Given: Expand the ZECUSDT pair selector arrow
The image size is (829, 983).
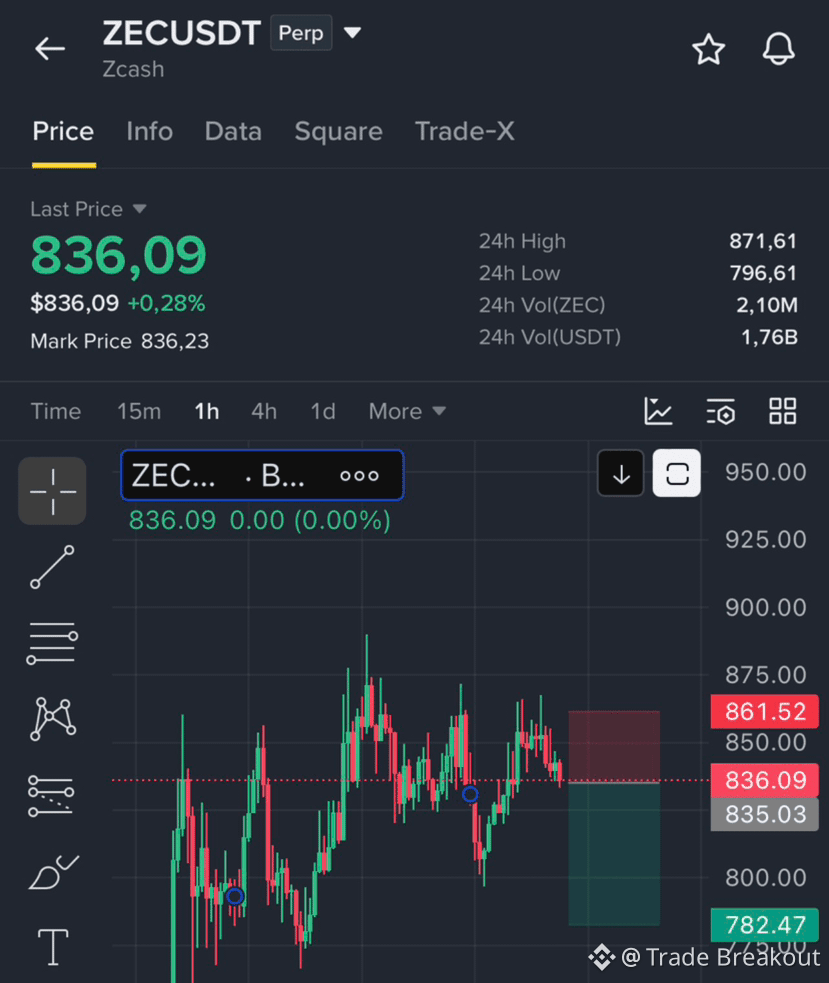Looking at the screenshot, I should point(352,33).
